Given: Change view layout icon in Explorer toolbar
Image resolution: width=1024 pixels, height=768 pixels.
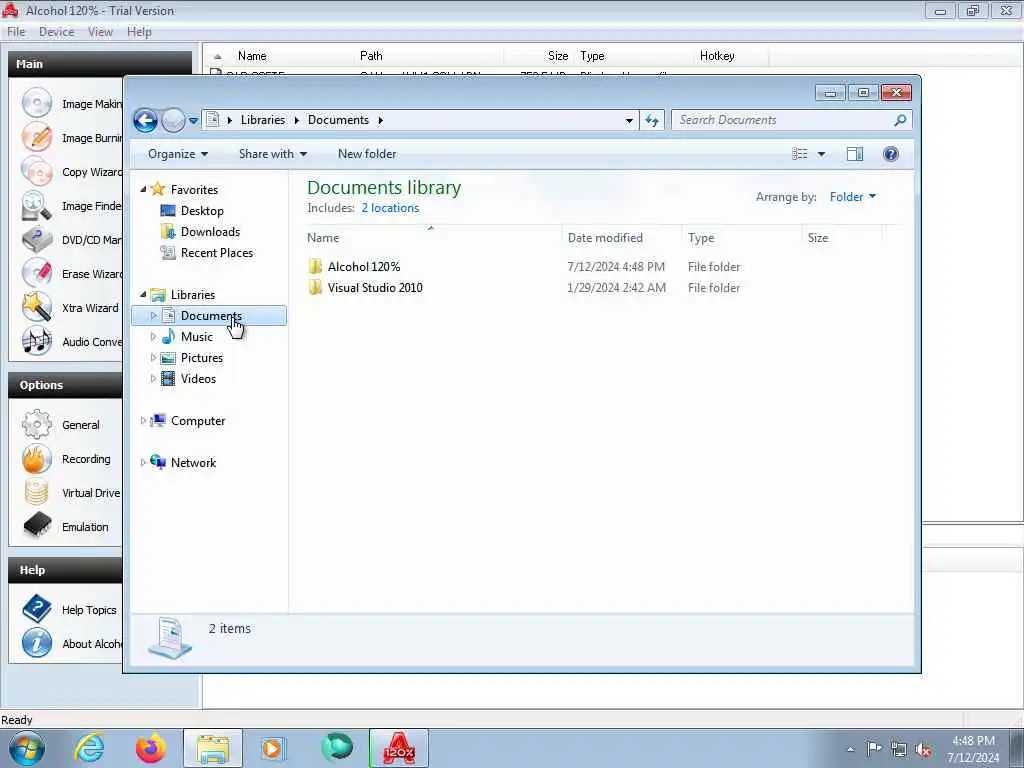Looking at the screenshot, I should click(x=799, y=154).
